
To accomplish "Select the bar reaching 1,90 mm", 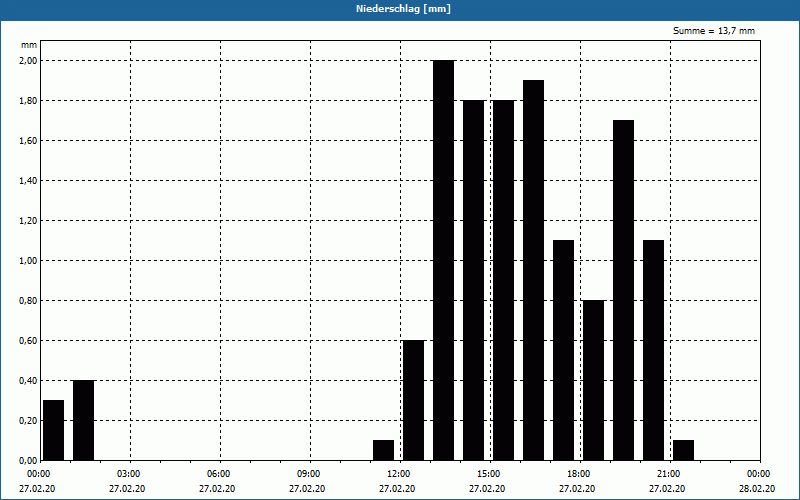I will (x=534, y=270).
